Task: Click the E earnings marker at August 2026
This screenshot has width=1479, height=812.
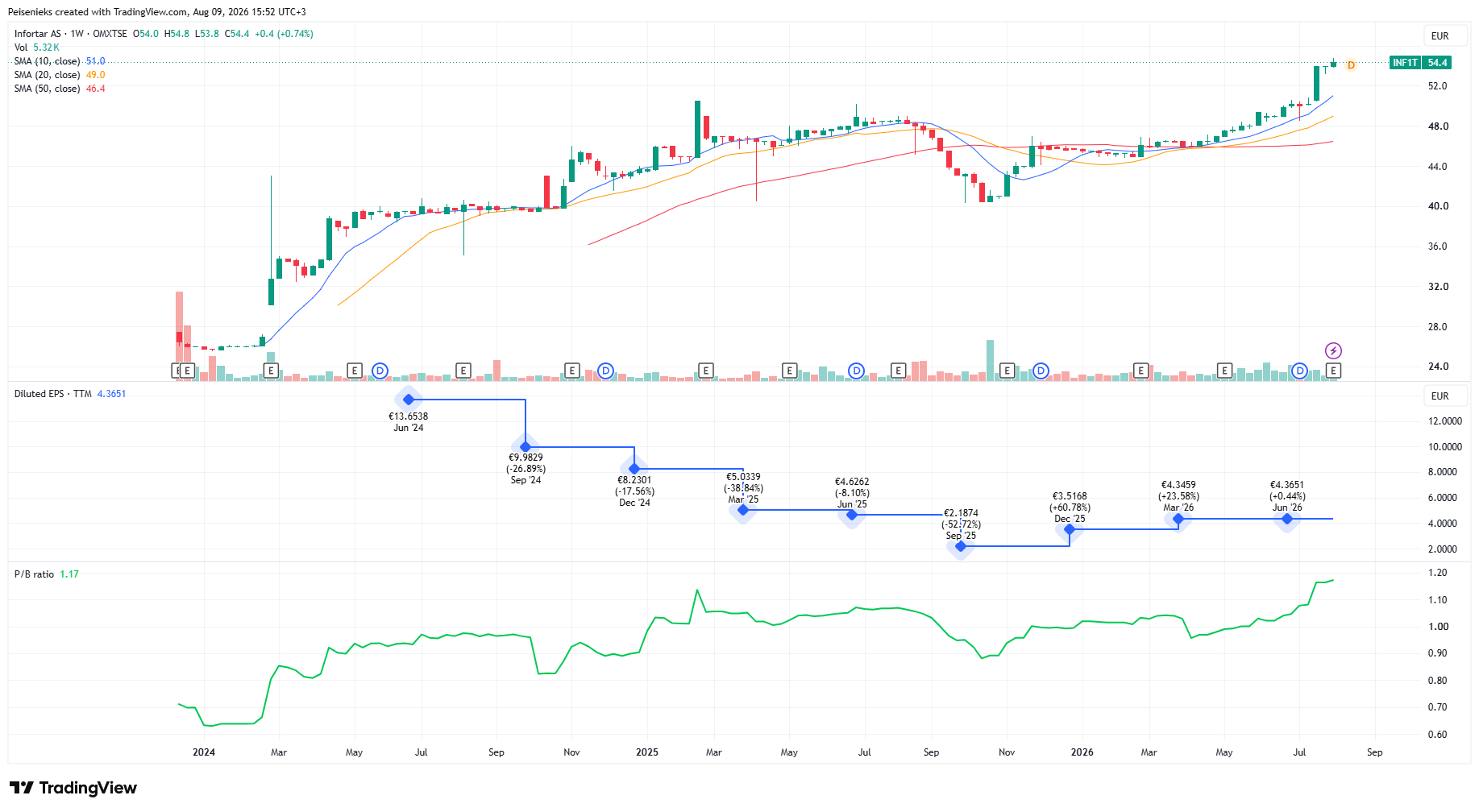Action: 1334,371
